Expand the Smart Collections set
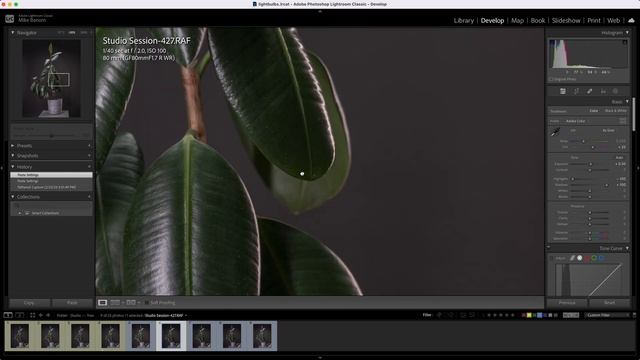 point(20,213)
